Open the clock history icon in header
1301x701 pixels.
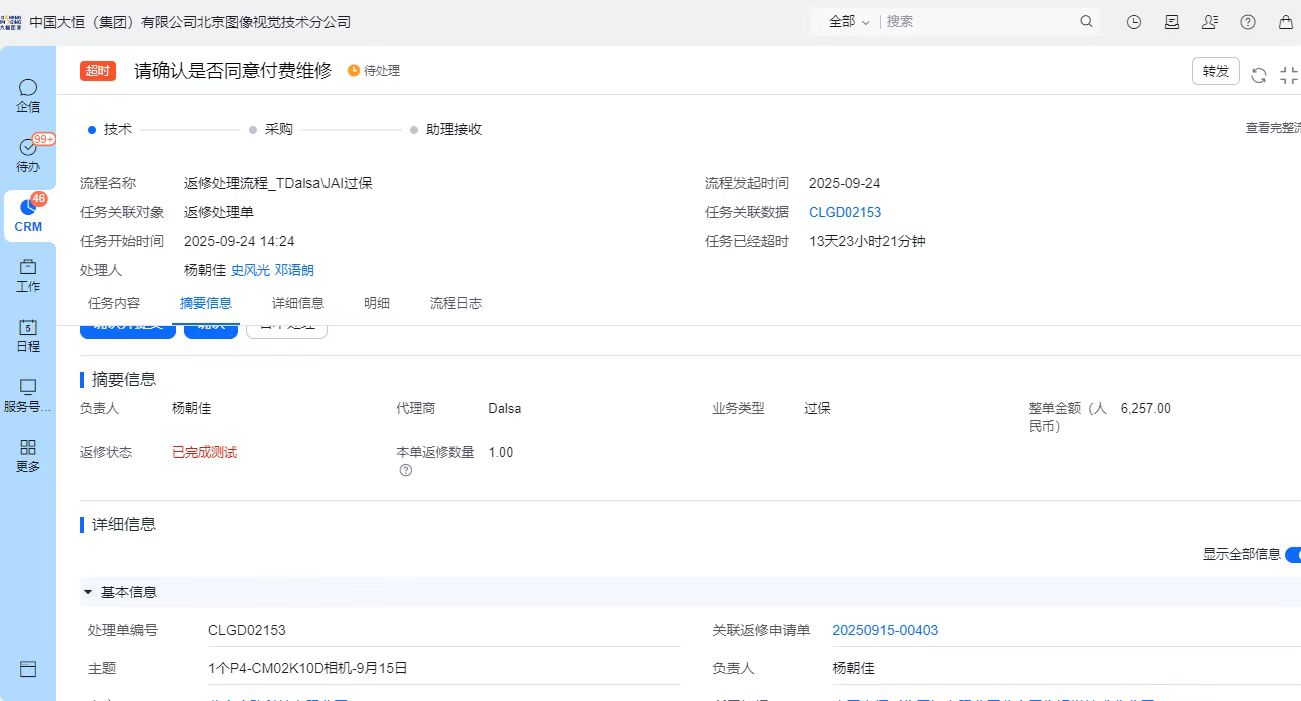coord(1134,22)
